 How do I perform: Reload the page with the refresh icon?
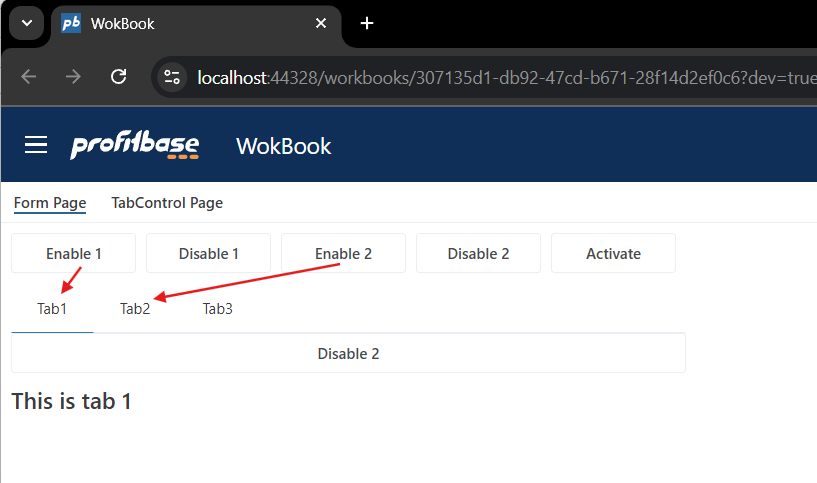point(118,77)
